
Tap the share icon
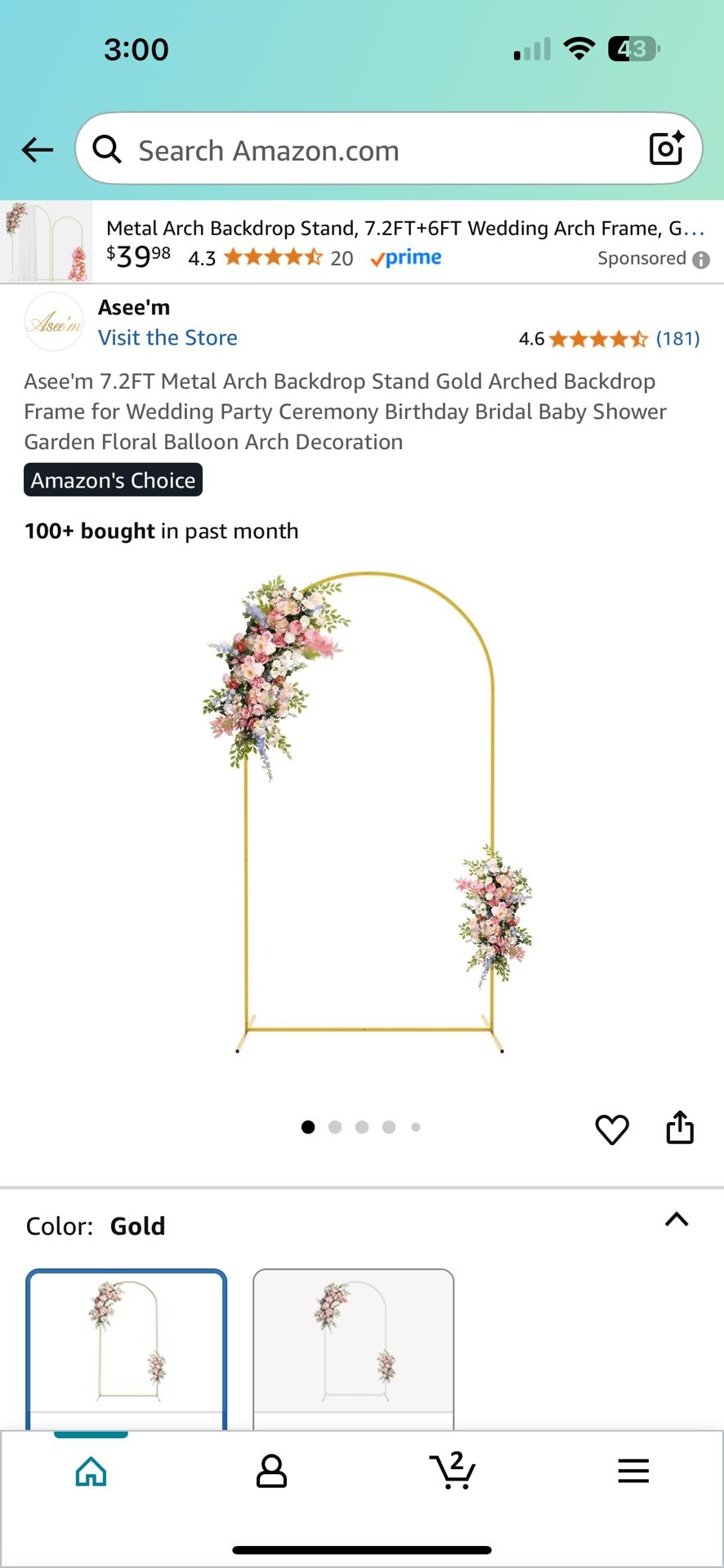click(680, 1128)
